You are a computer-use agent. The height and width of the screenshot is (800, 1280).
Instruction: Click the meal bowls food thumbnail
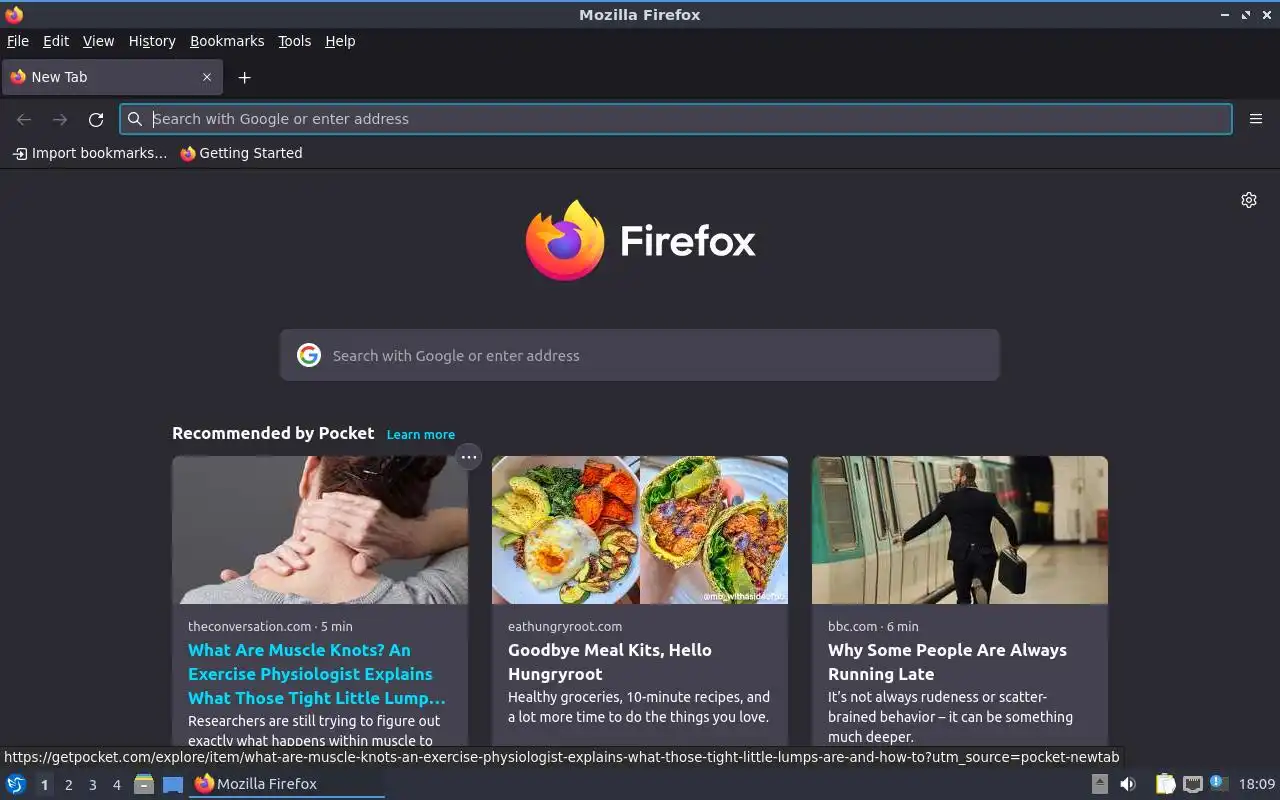[640, 530]
